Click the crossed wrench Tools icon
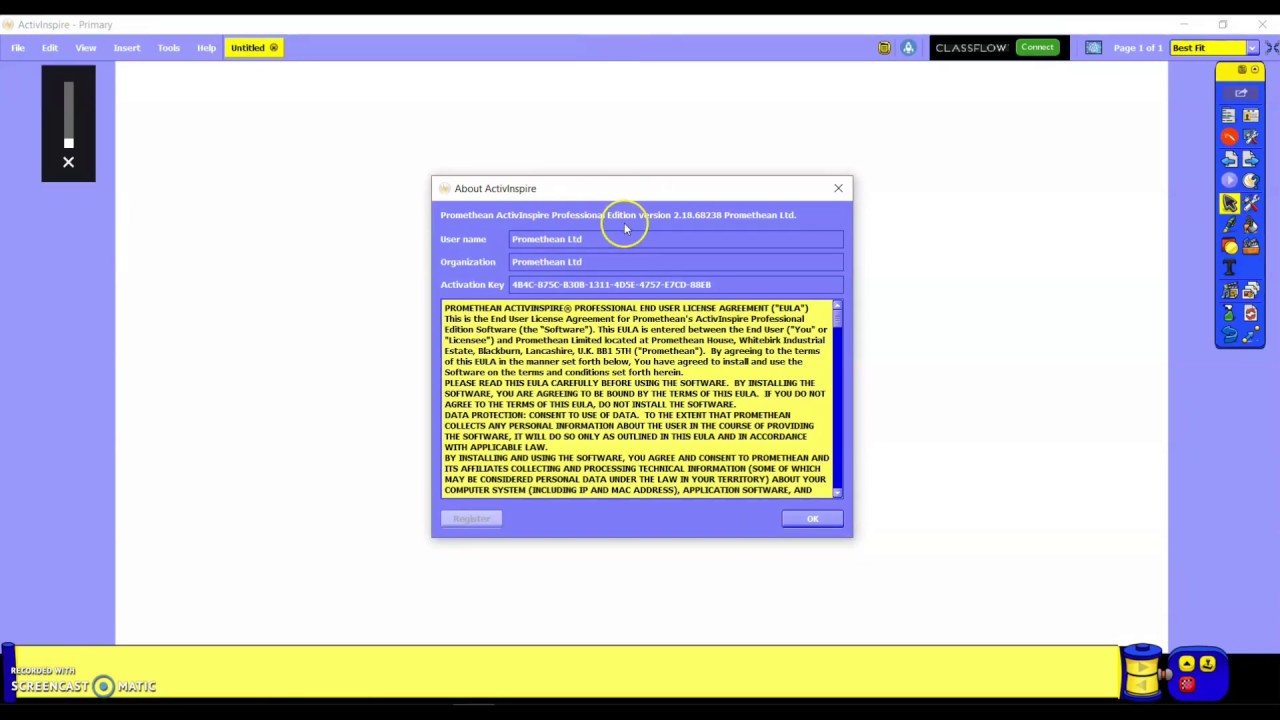Image resolution: width=1280 pixels, height=720 pixels. (1251, 203)
